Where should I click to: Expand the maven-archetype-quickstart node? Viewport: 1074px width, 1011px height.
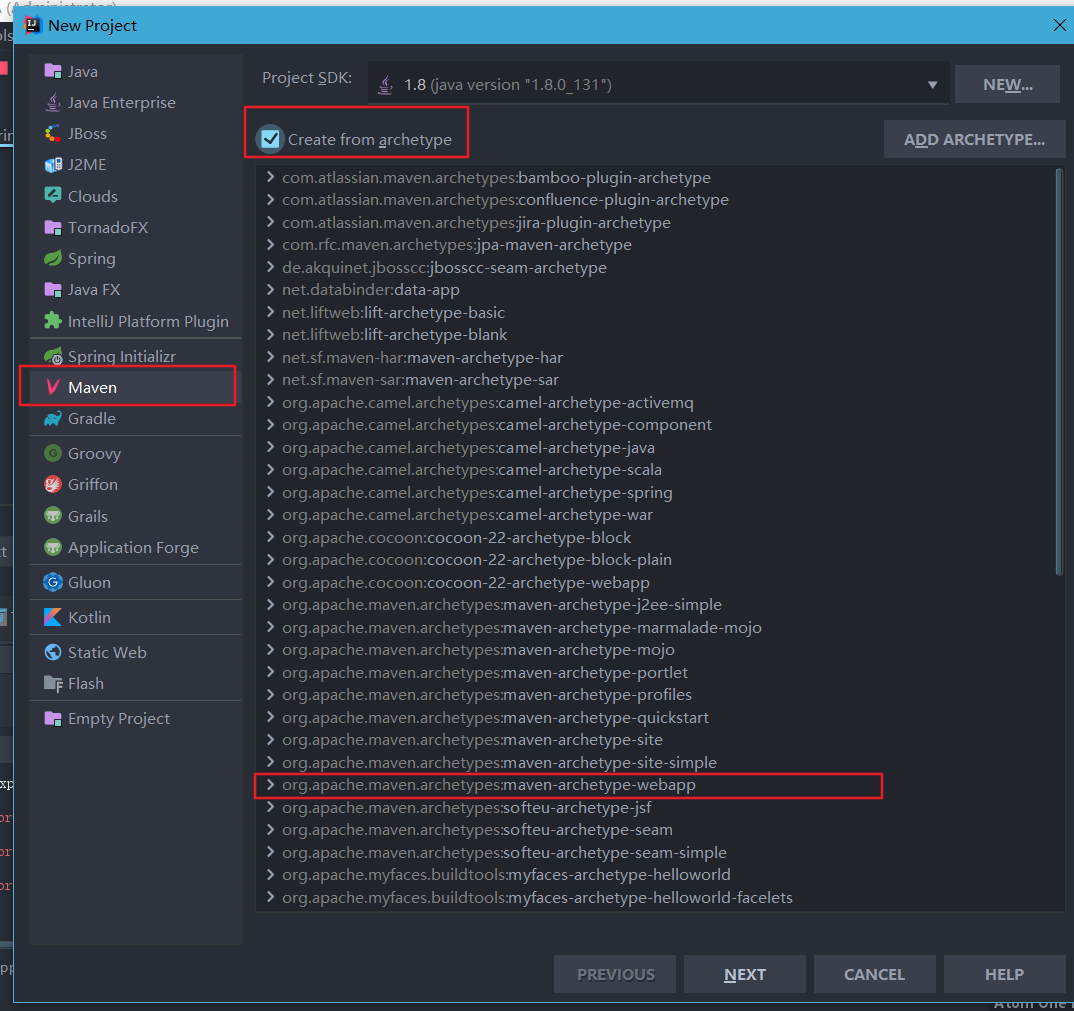tap(271, 717)
